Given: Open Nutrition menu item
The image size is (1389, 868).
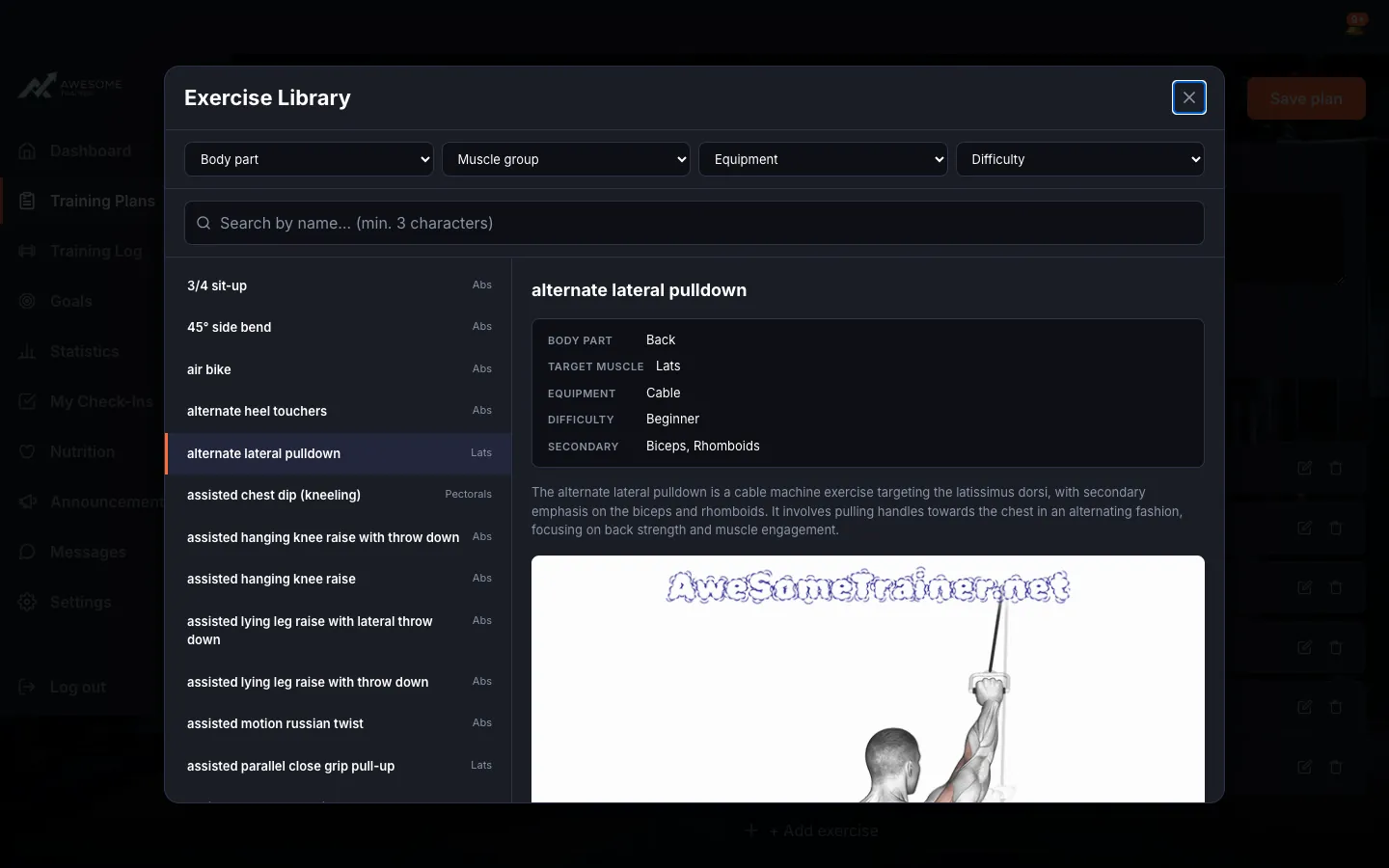Looking at the screenshot, I should pyautogui.click(x=82, y=451).
